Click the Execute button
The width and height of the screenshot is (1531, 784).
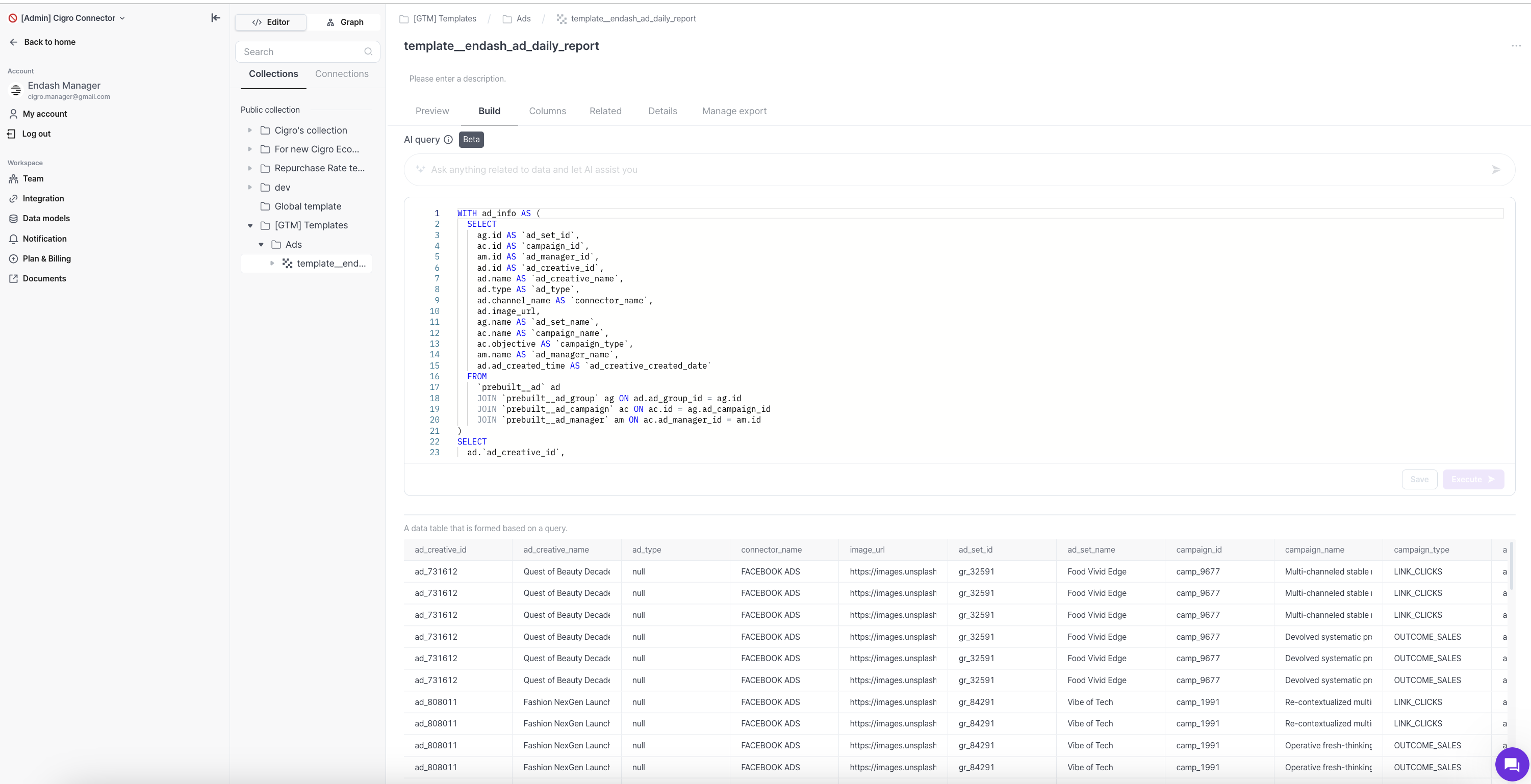pyautogui.click(x=1472, y=479)
